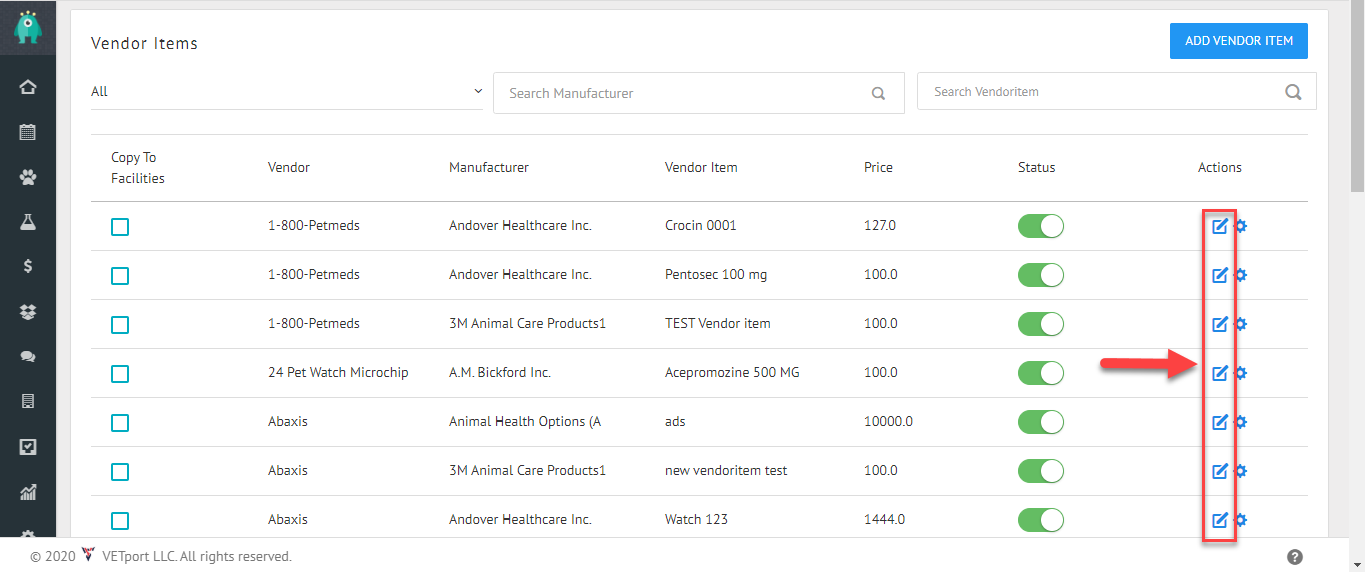Viewport: 1365px width, 572px height.
Task: Click the 1444.0 price cell
Action: click(x=884, y=520)
